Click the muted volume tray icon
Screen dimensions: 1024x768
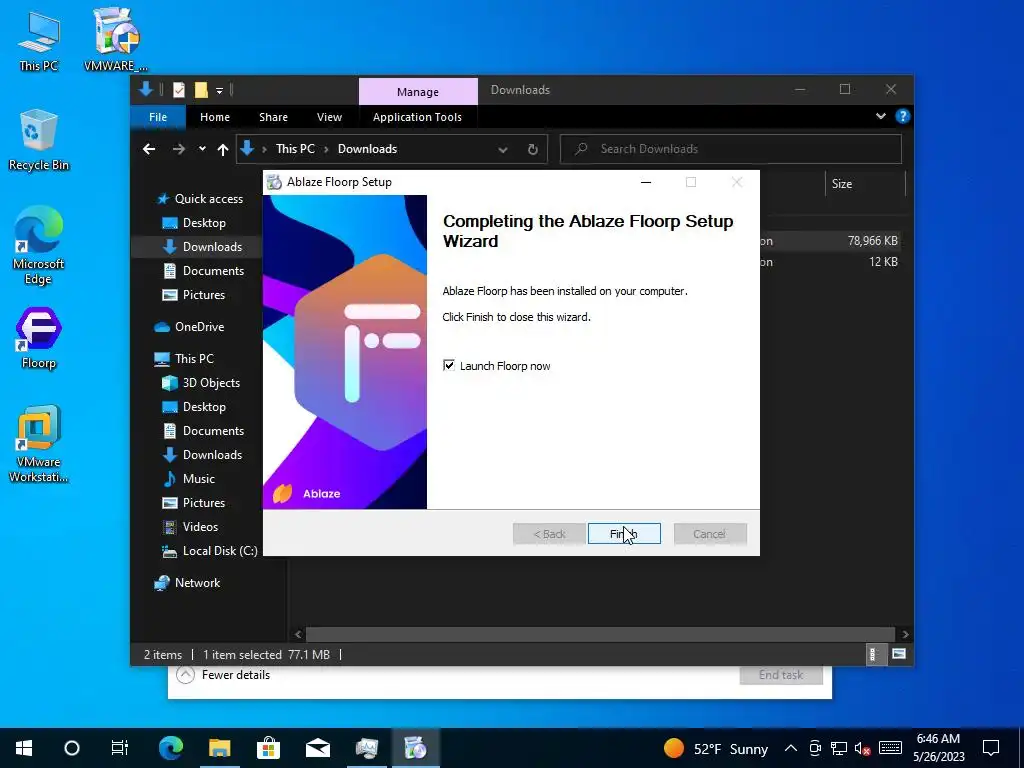863,748
